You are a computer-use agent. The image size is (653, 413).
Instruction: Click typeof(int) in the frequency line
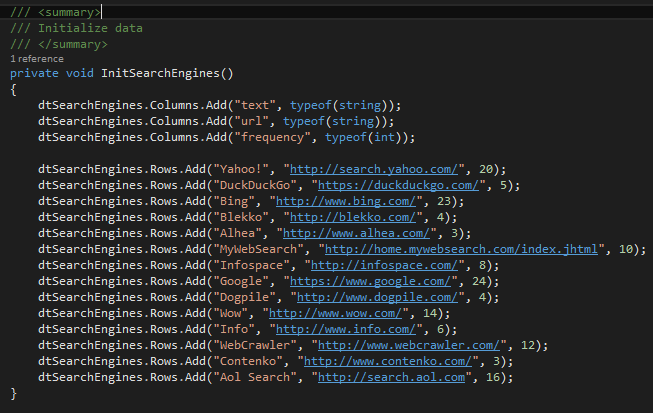tap(364, 137)
